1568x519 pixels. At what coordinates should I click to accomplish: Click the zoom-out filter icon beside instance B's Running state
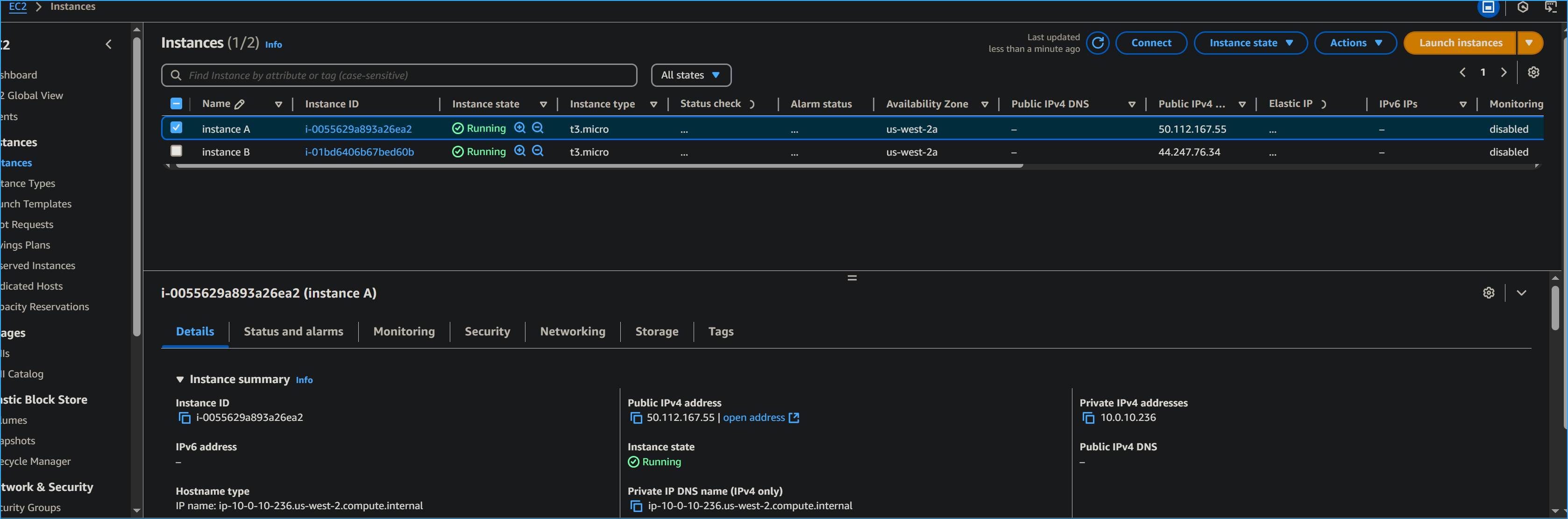[x=538, y=151]
